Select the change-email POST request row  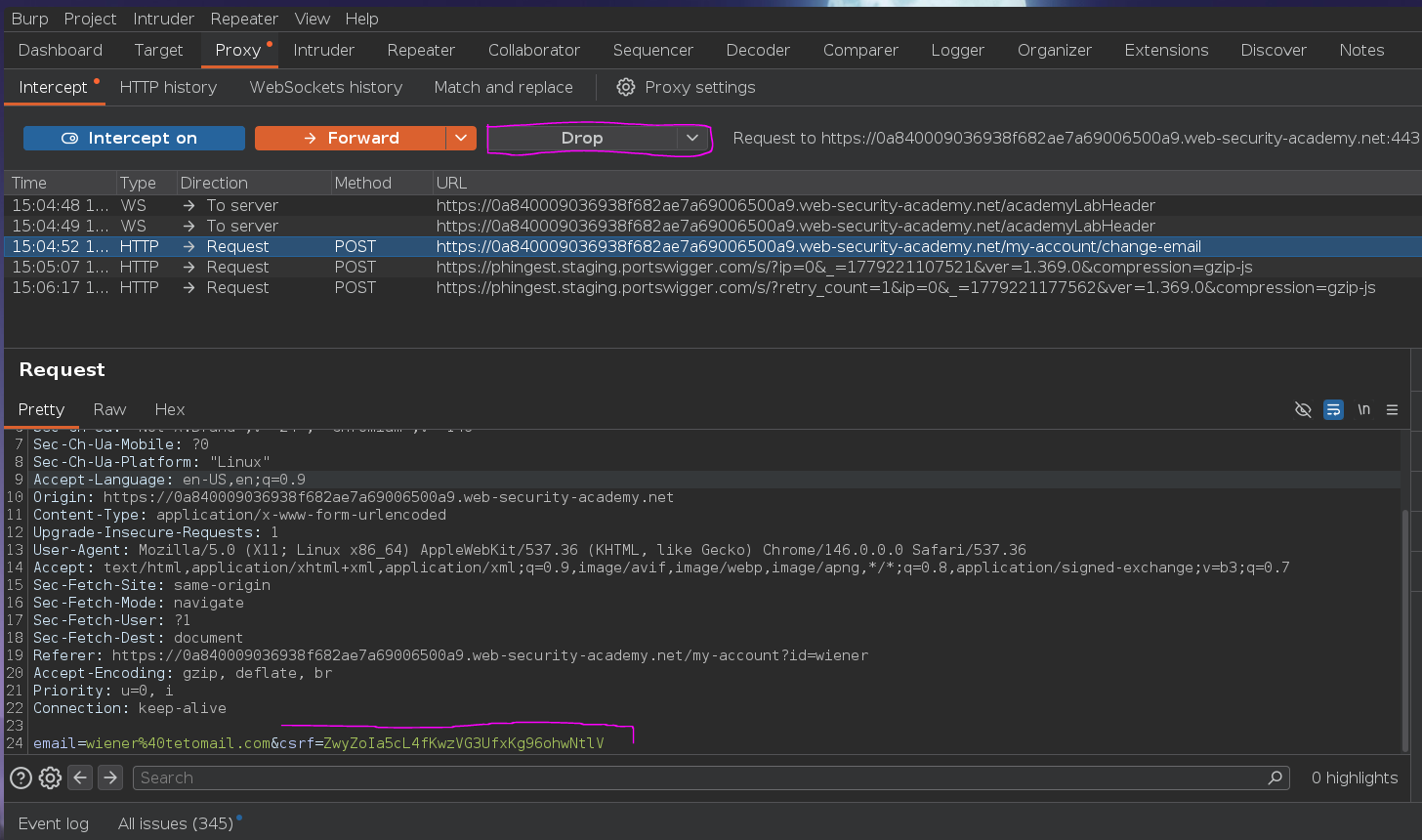pyautogui.click(x=713, y=246)
